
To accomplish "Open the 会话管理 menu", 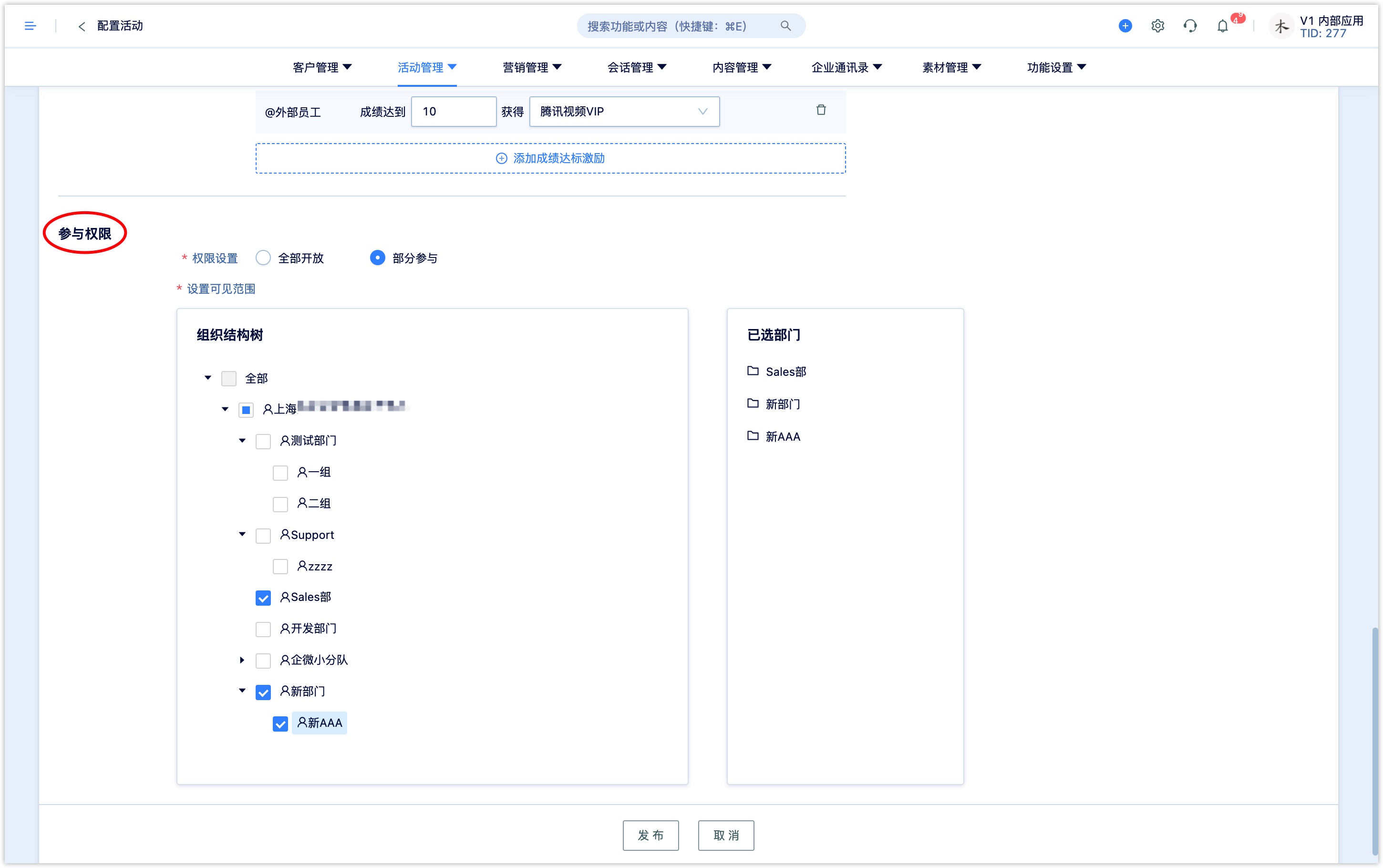I will tap(637, 67).
